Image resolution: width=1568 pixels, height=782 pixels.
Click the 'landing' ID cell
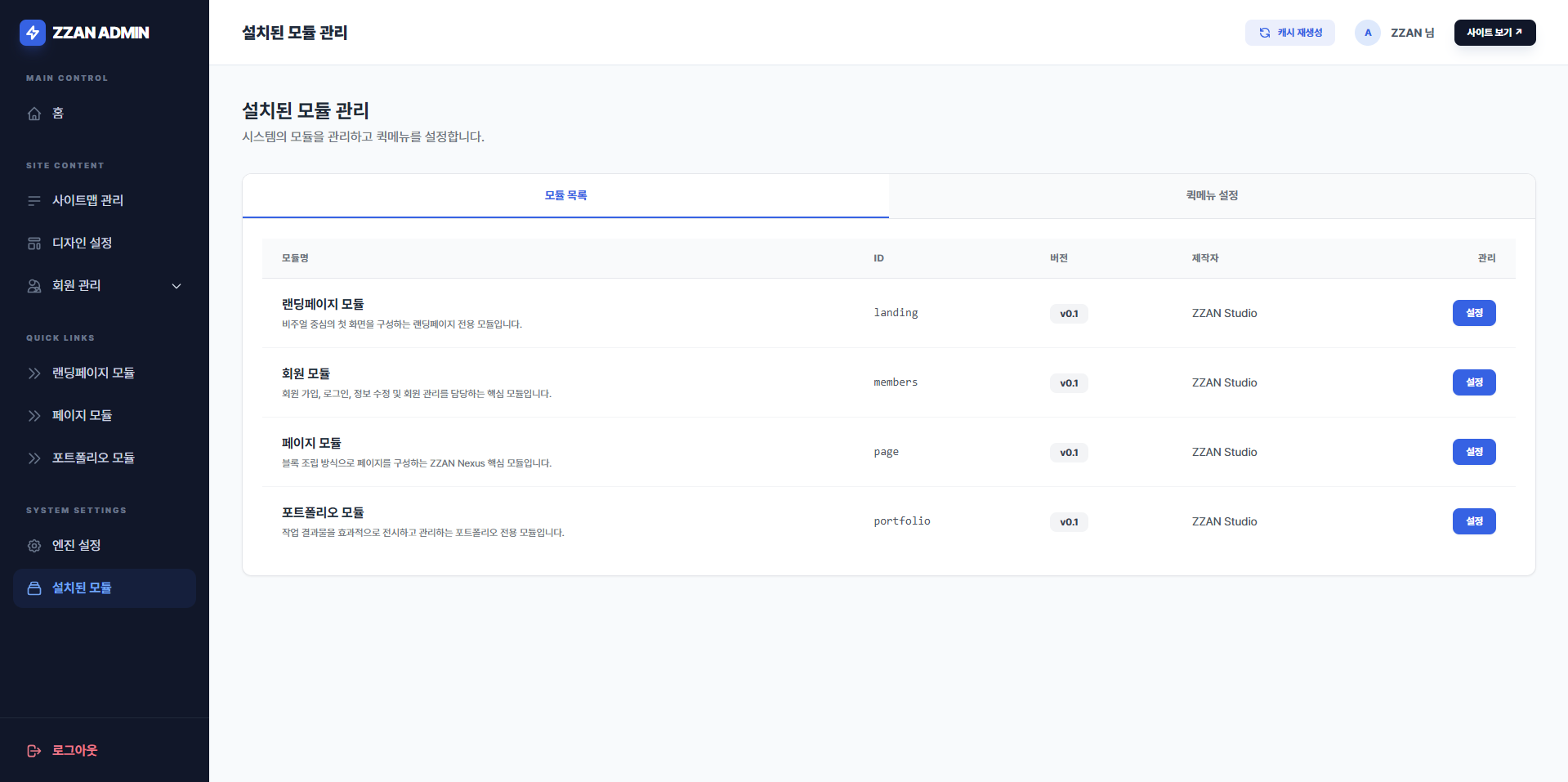point(896,313)
